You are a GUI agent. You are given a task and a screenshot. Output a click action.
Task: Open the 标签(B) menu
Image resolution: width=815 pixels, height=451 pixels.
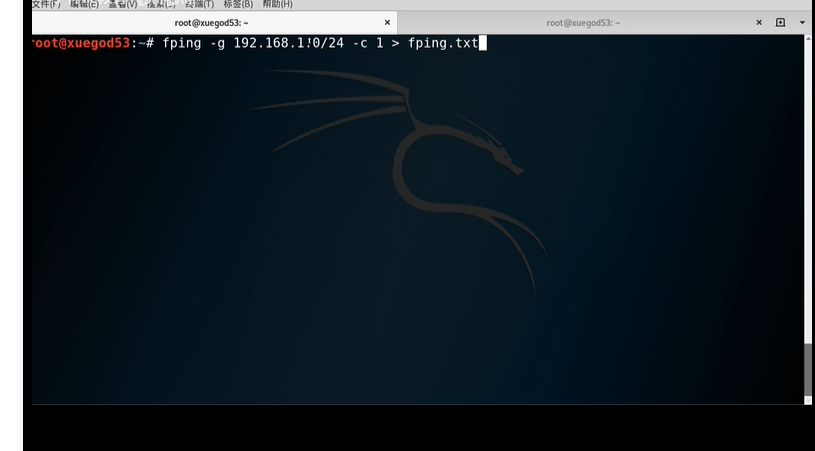[x=238, y=4]
